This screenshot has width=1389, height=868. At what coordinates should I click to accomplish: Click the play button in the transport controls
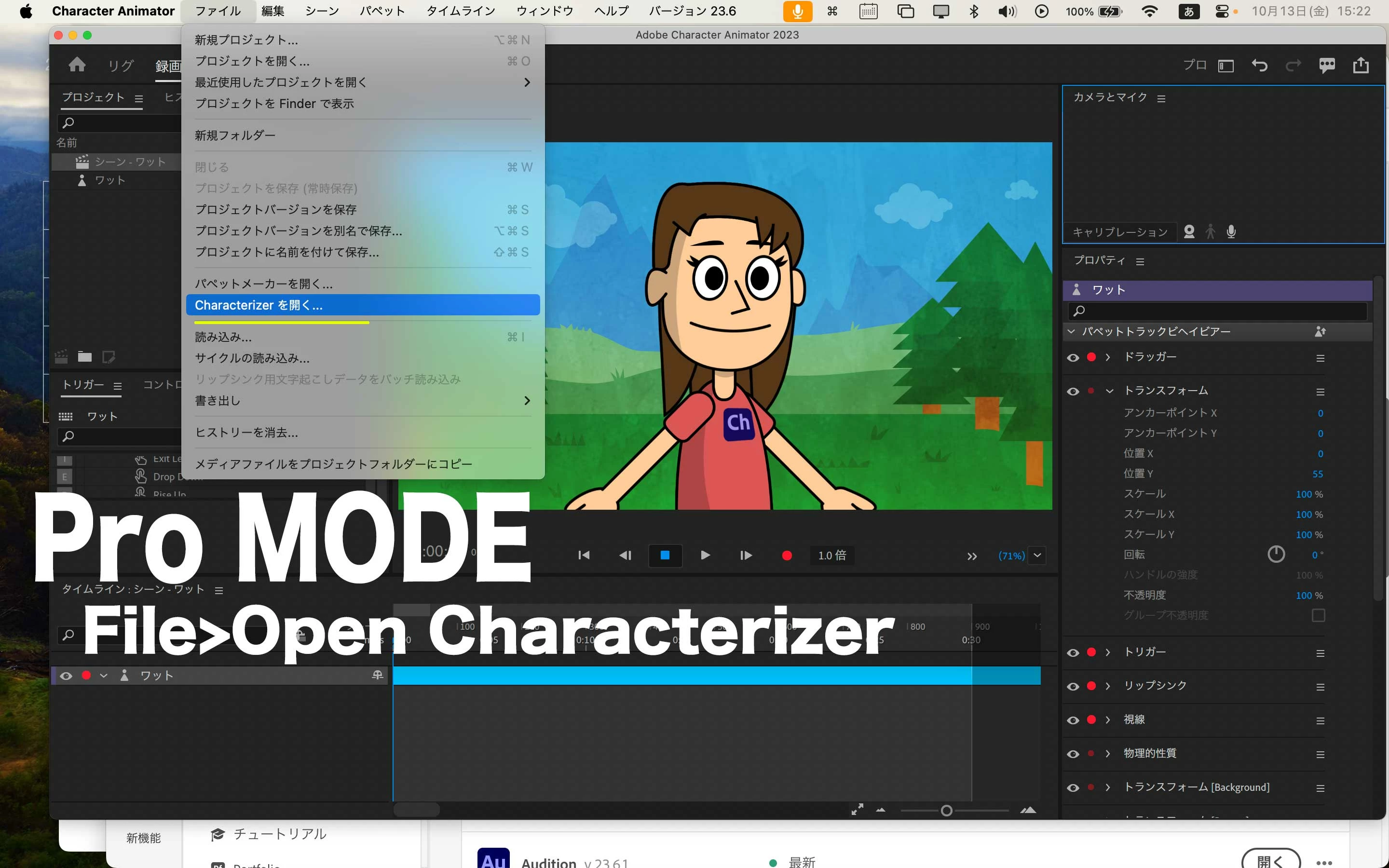706,555
